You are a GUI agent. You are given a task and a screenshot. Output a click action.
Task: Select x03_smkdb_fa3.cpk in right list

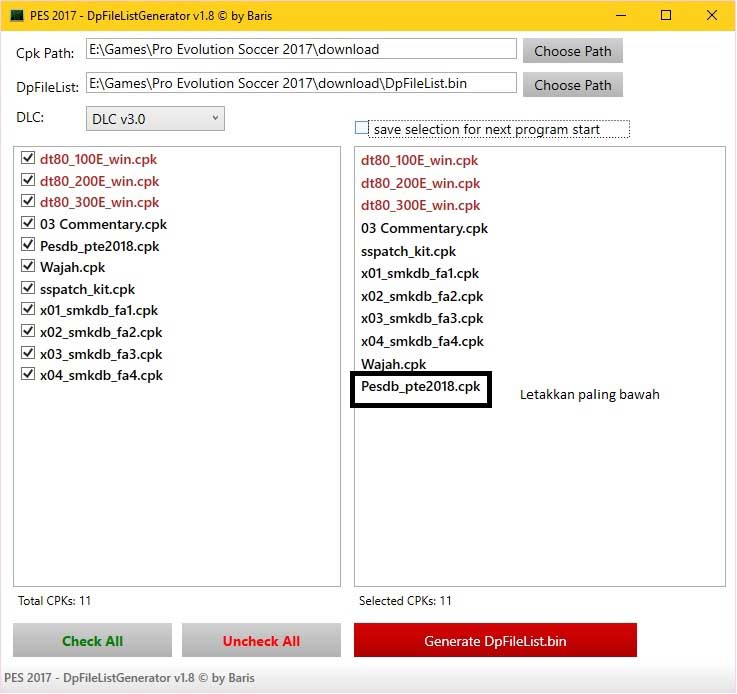[x=422, y=319]
